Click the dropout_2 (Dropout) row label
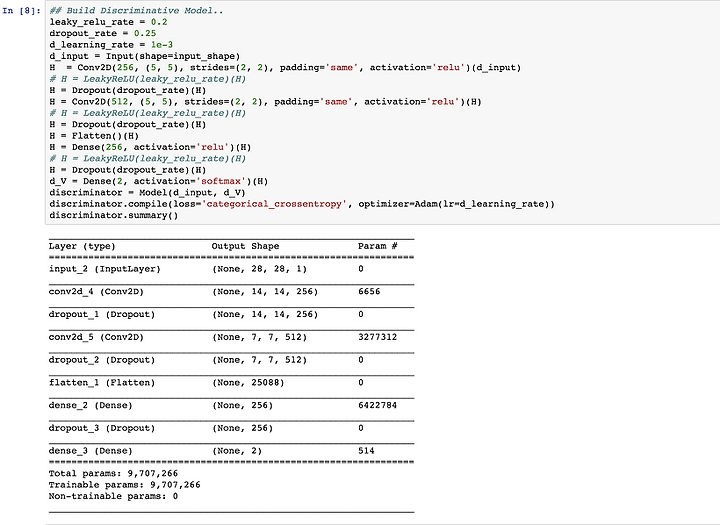 [102, 360]
